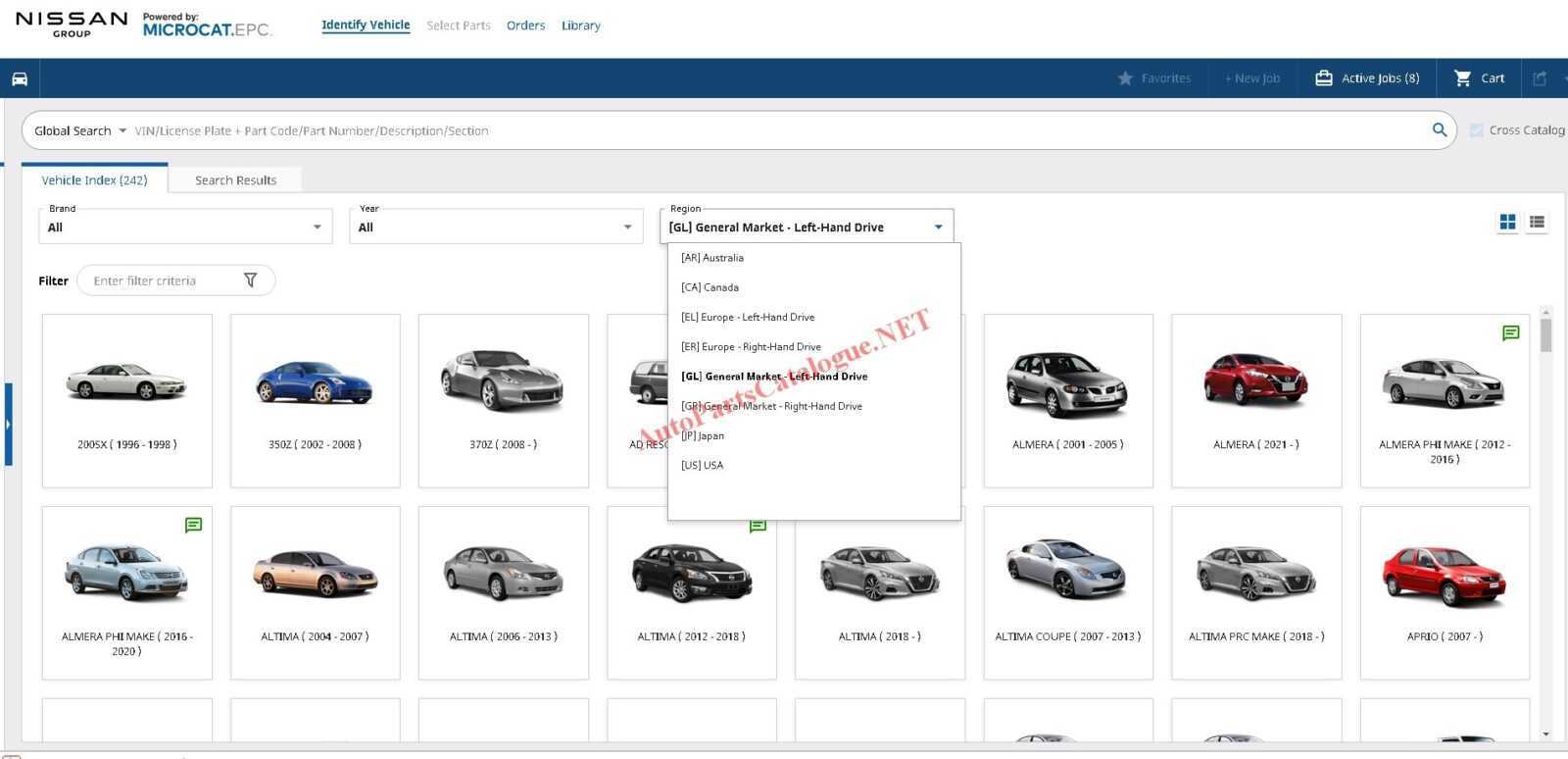This screenshot has width=1568, height=759.
Task: Open note icon on ALMERA PHI MAKE 2016-2020
Action: coord(193,526)
